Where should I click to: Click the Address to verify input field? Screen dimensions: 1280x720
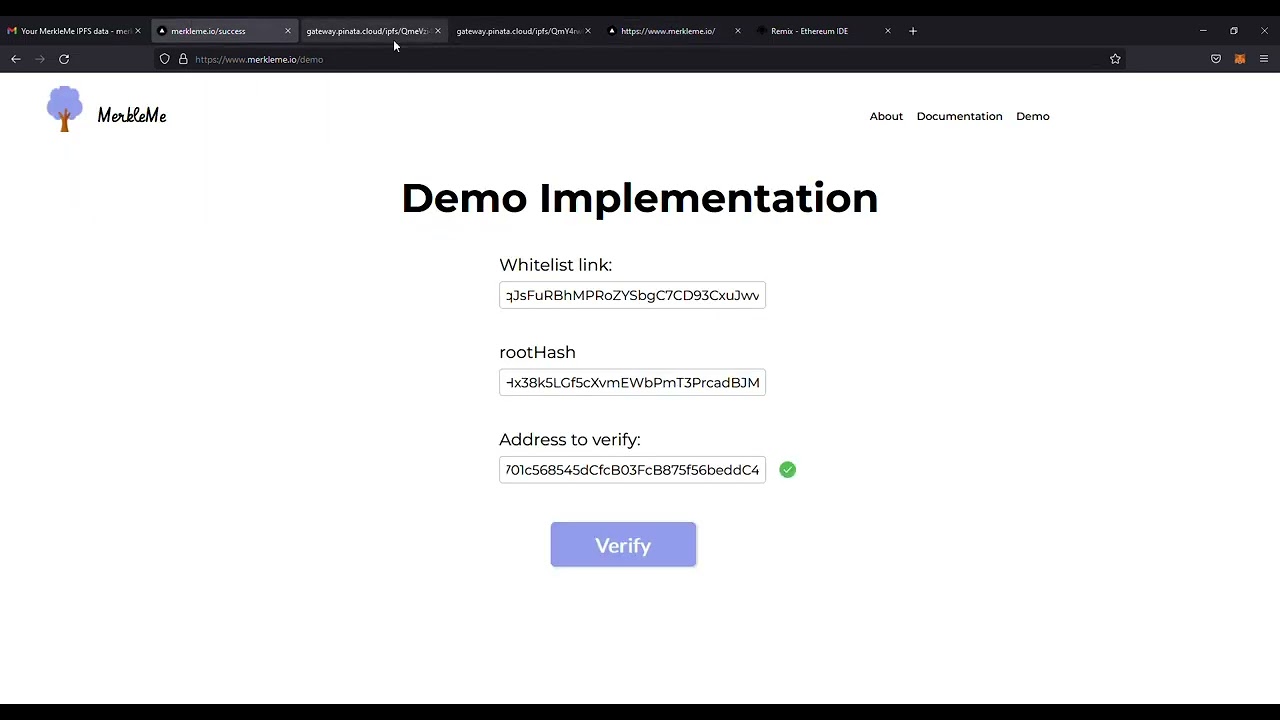pos(632,470)
